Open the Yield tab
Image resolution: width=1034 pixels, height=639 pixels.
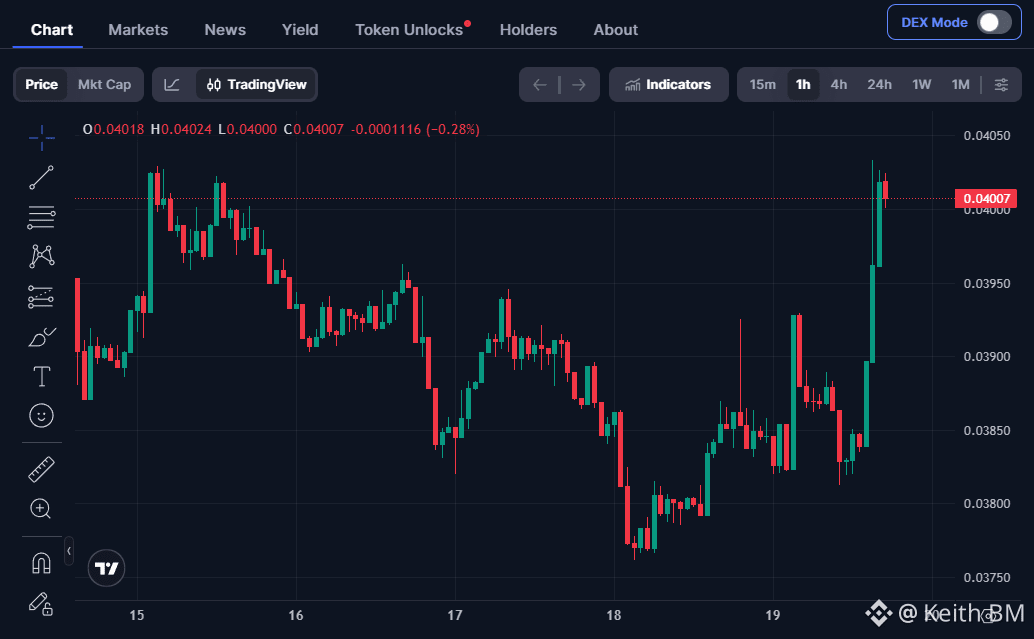(300, 30)
